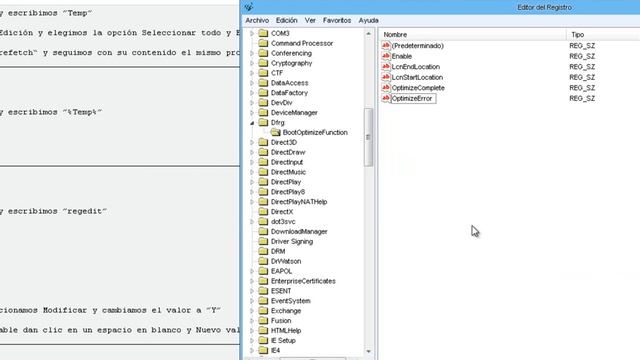Open the Favoritos menu
The width and height of the screenshot is (640, 360).
pos(337,20)
